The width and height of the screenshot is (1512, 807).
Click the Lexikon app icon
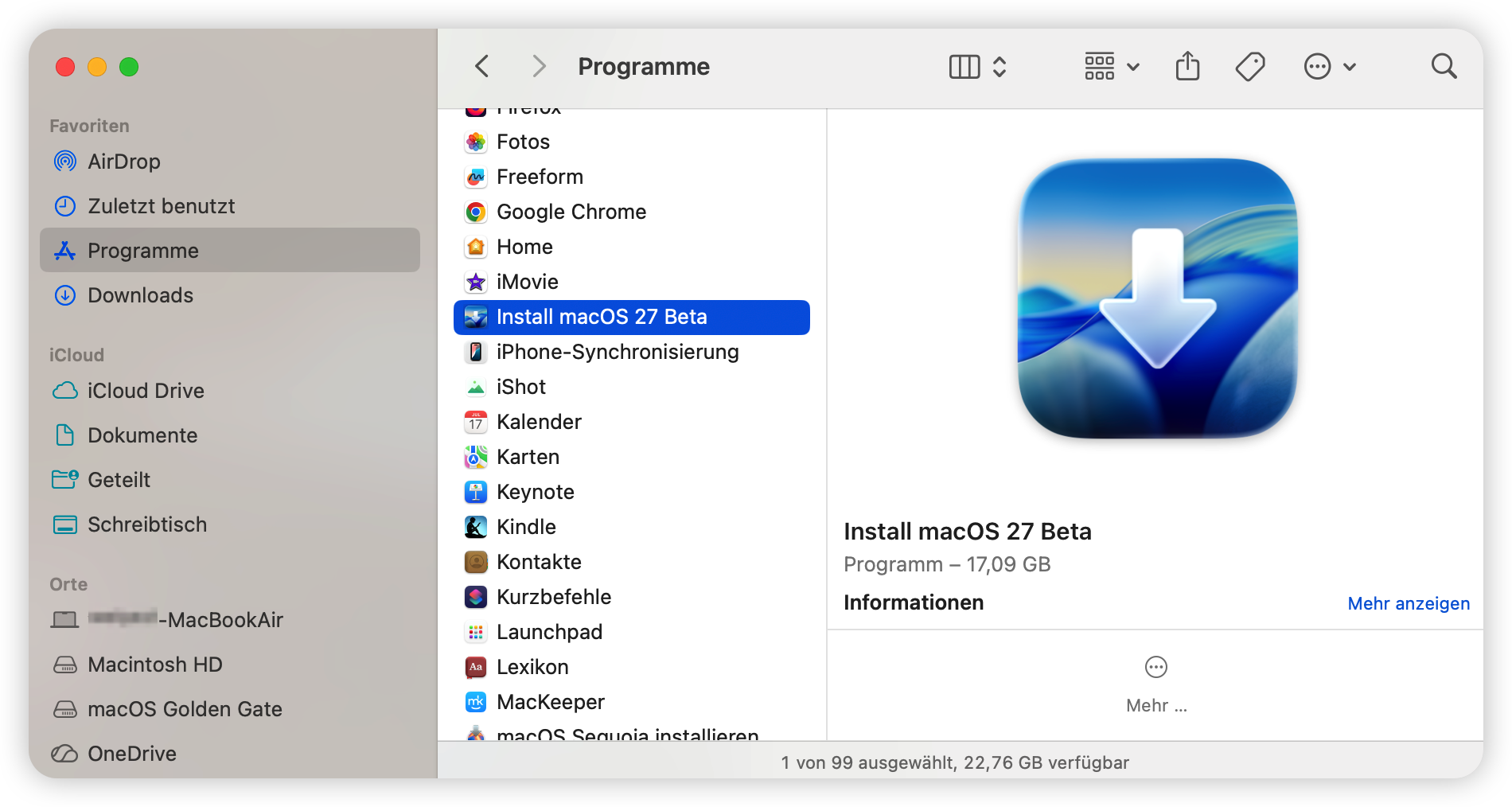click(476, 667)
